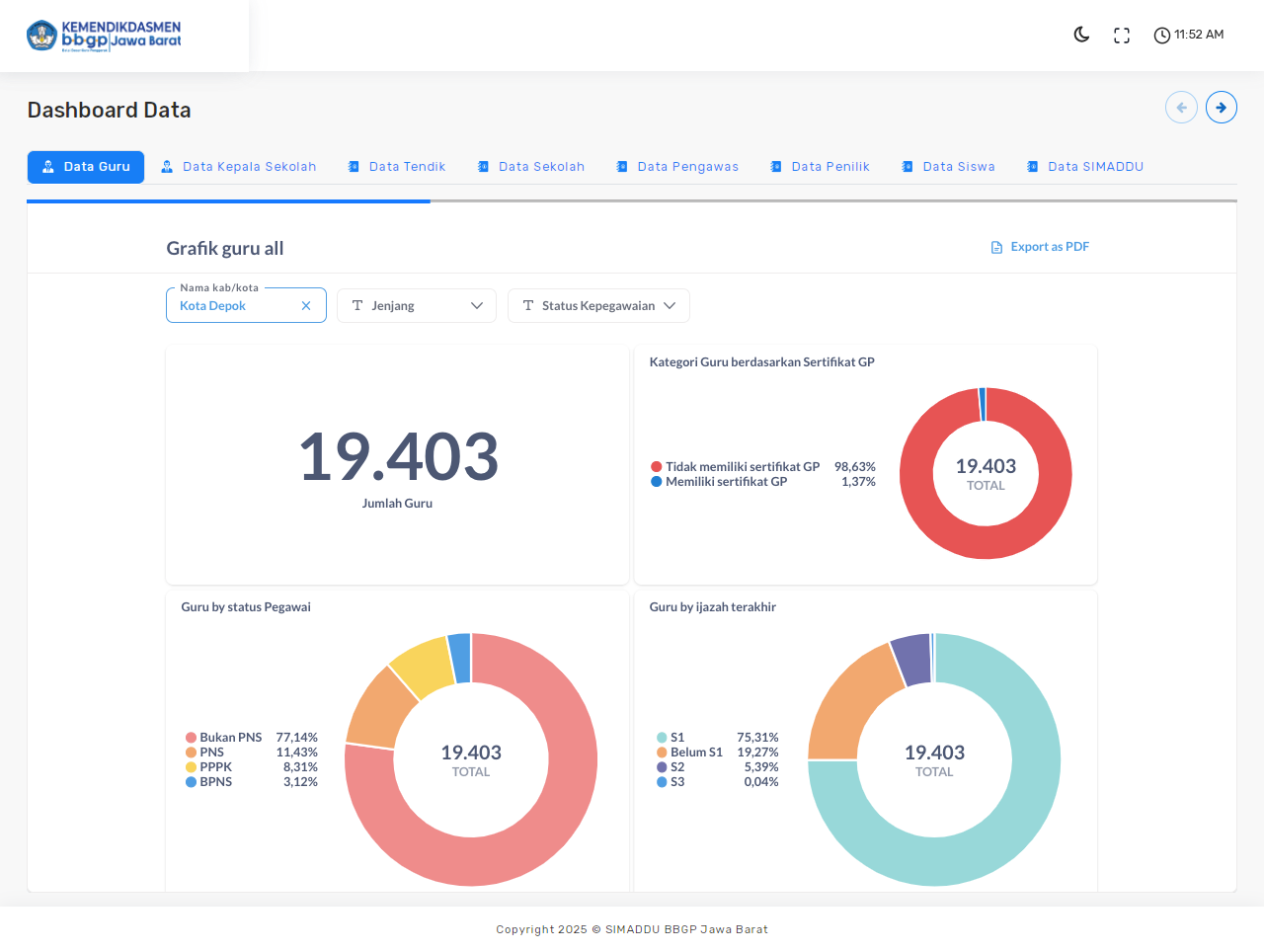Screen dimensions: 1264x952
Task: Open the Data Tendik tab
Action: pyautogui.click(x=397, y=167)
